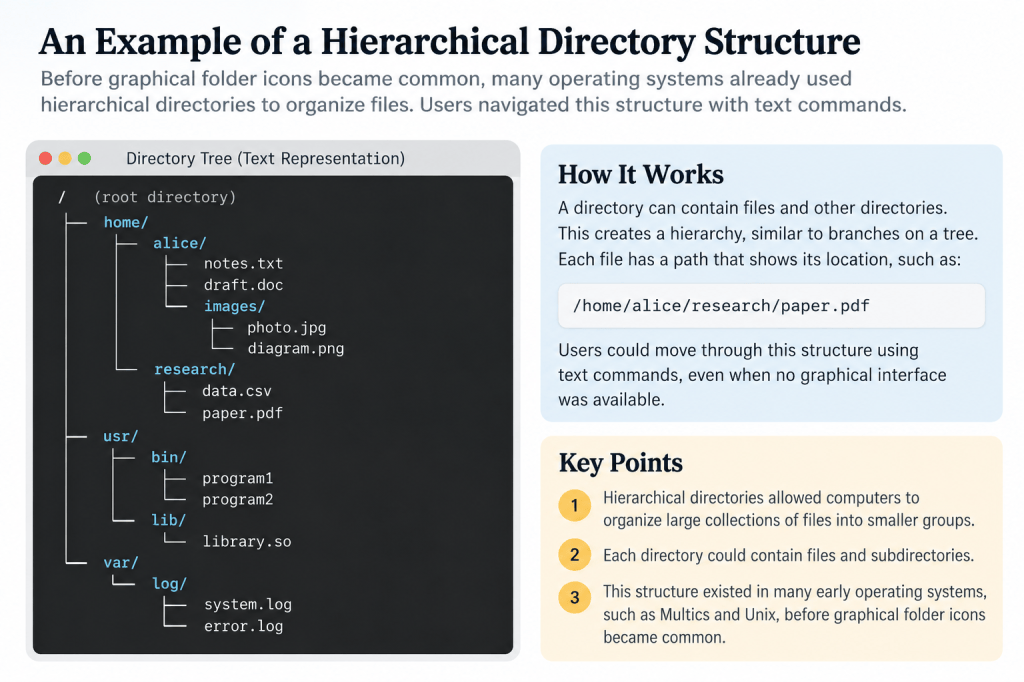This screenshot has height=682, width=1024.
Task: Click the key point about organizing large collections
Action: [788, 509]
